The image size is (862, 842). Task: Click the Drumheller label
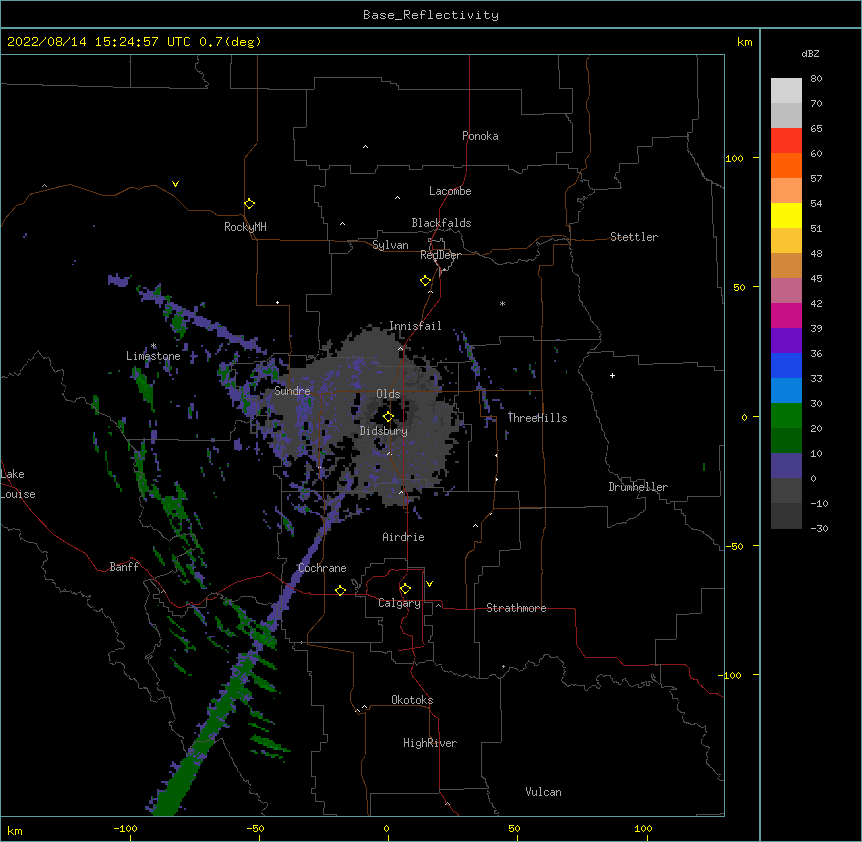tap(638, 487)
